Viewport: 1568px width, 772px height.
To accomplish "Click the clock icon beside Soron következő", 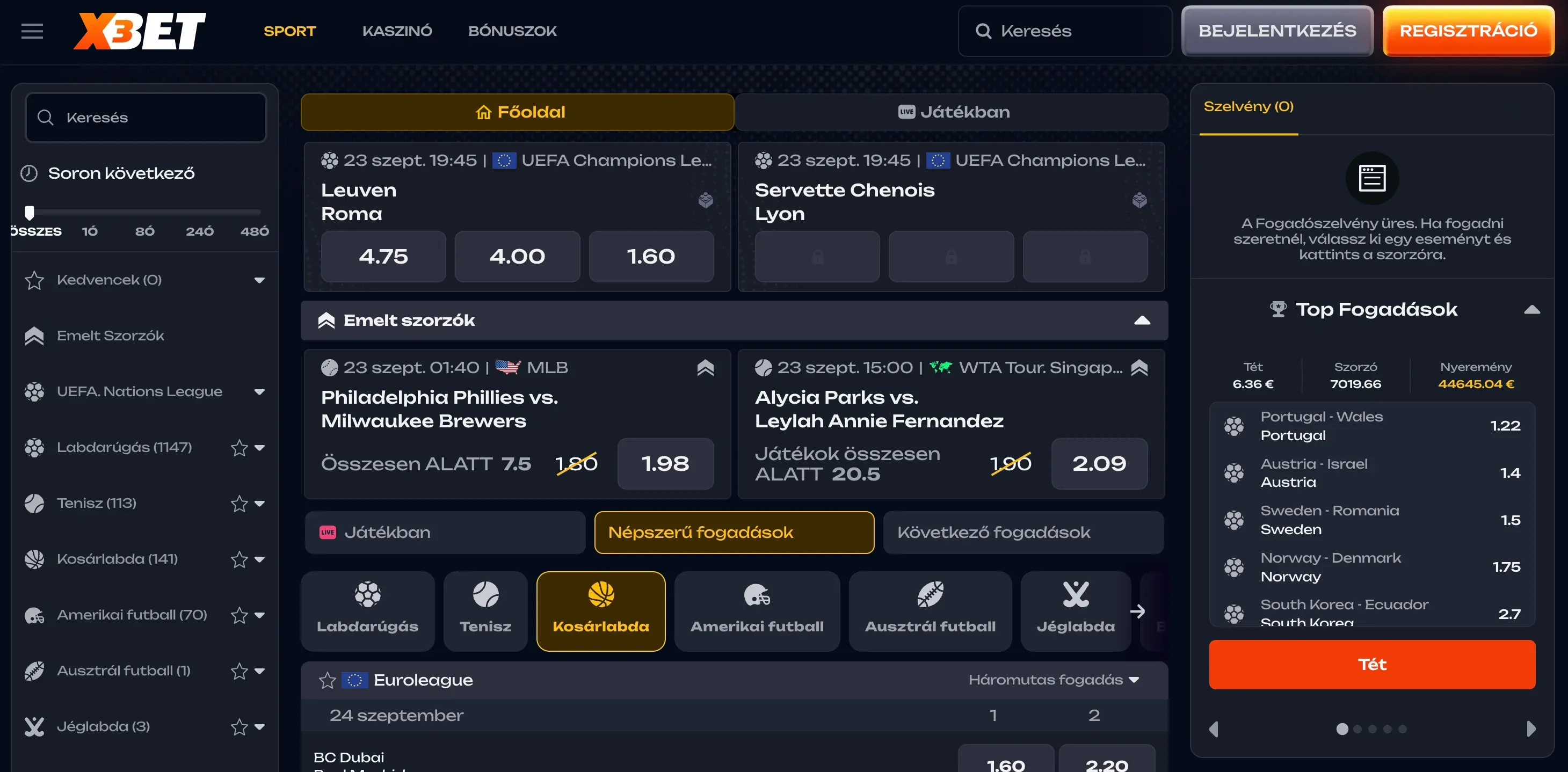I will 29,173.
